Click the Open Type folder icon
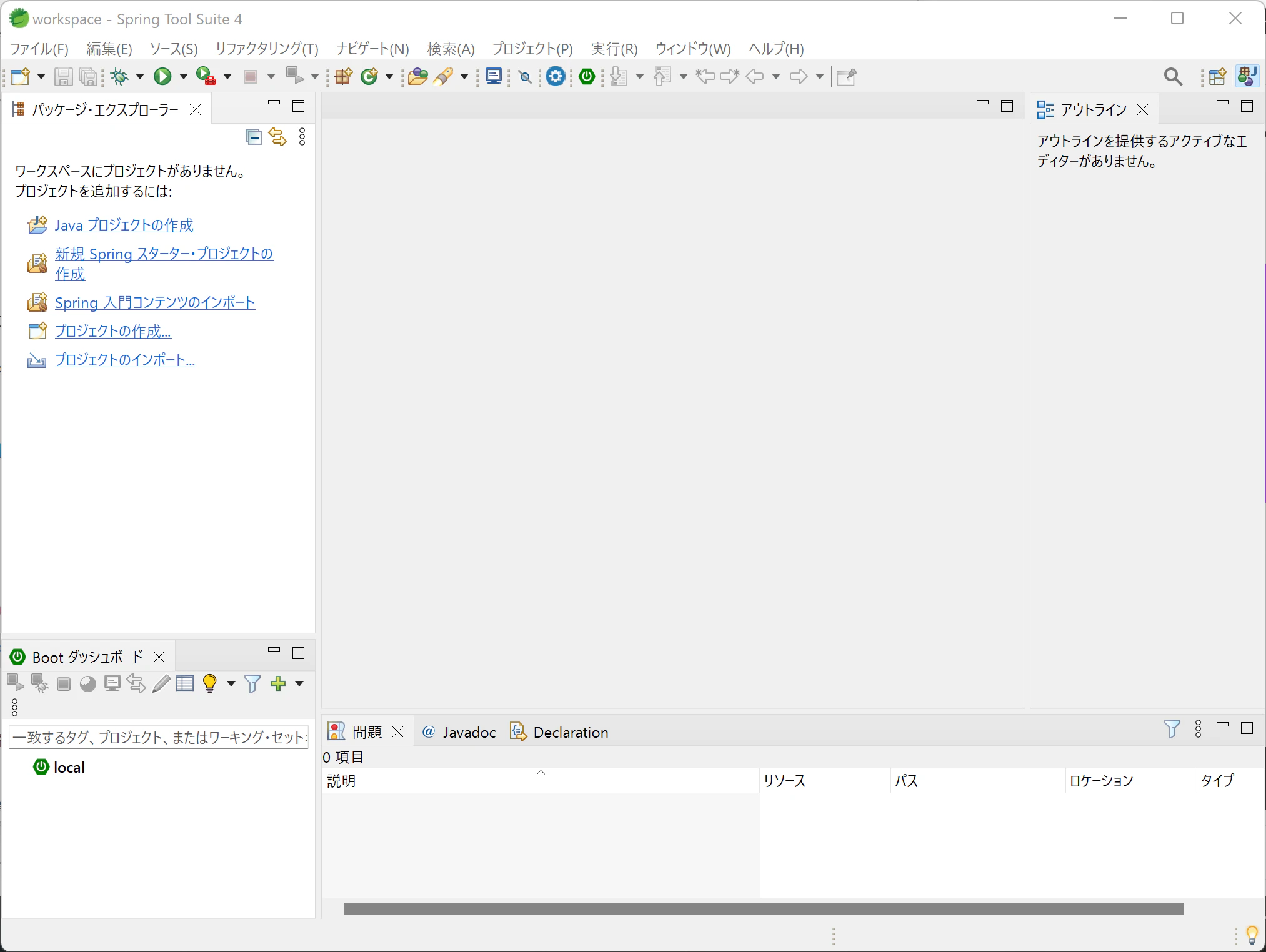Viewport: 1266px width, 952px height. pos(417,76)
